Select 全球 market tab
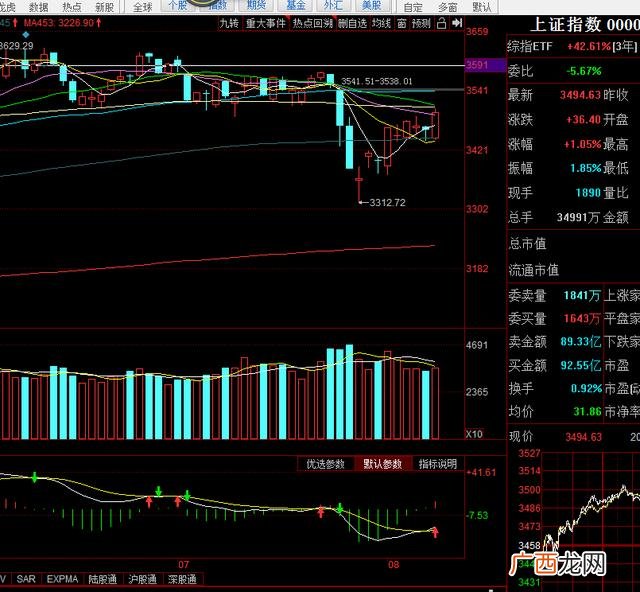 tap(143, 7)
